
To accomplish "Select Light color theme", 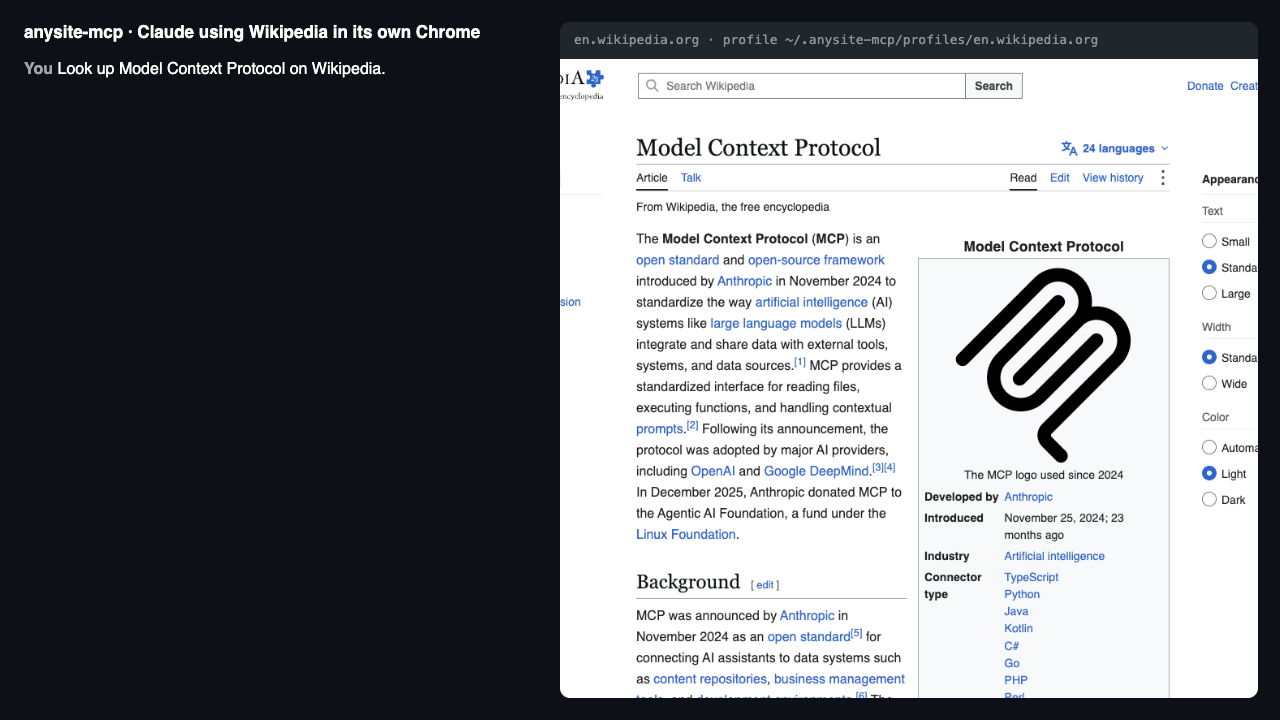I will (x=1209, y=473).
